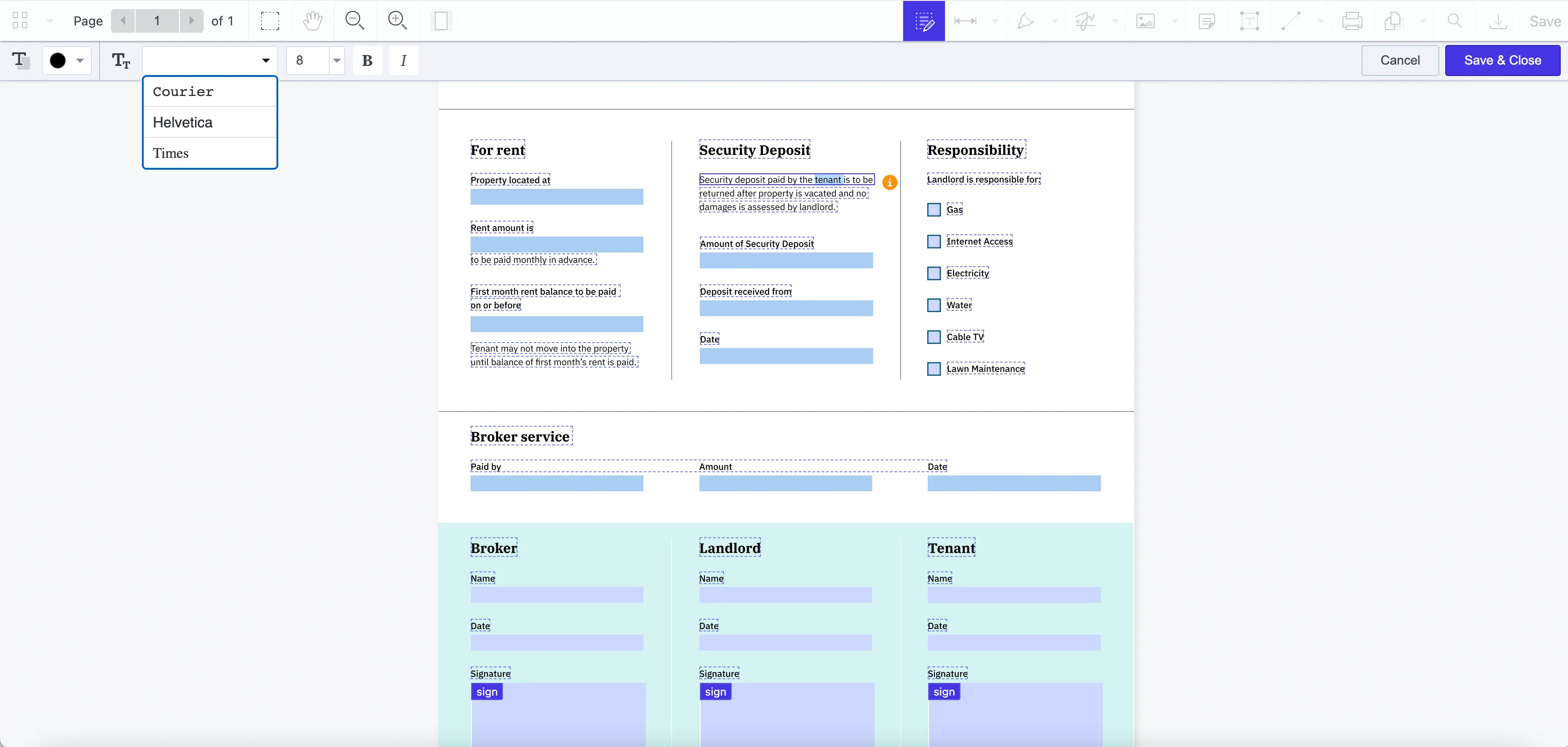Check the Cable TV checkbox
1568x747 pixels.
pos(934,337)
